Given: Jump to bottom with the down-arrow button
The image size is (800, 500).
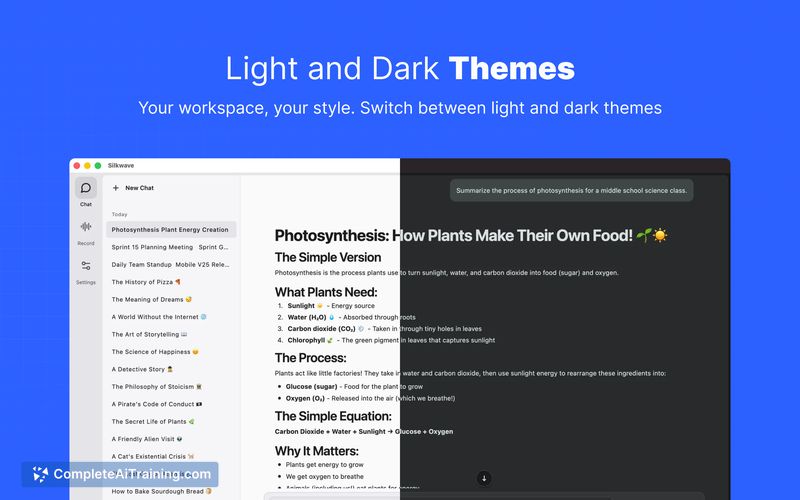Looking at the screenshot, I should tap(484, 478).
